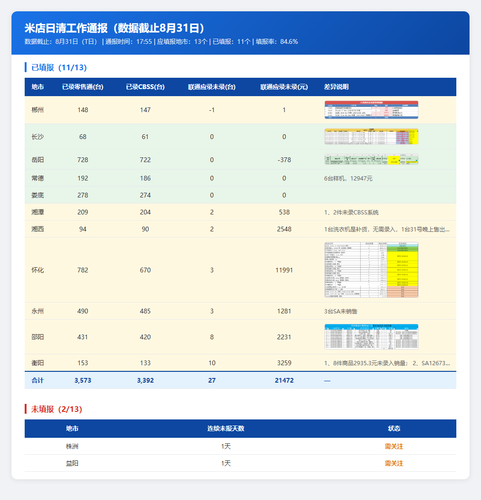The image size is (481, 500).
Task: Select the 永州 city cell
Action: coord(38,311)
